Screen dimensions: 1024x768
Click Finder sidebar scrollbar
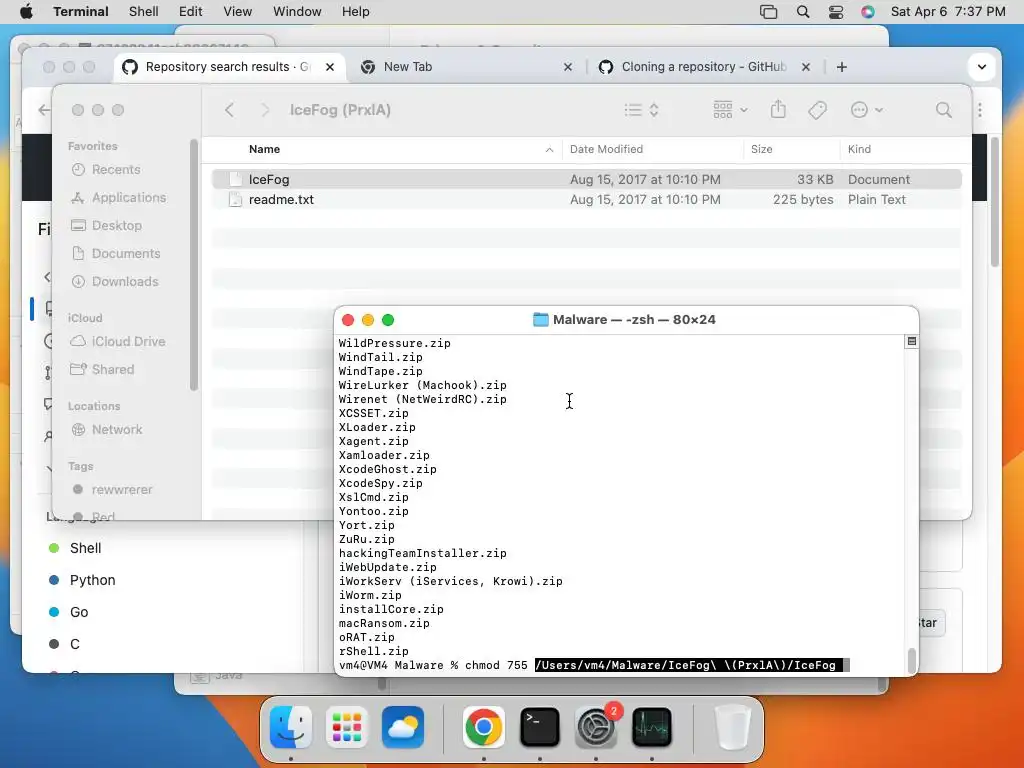[x=193, y=264]
